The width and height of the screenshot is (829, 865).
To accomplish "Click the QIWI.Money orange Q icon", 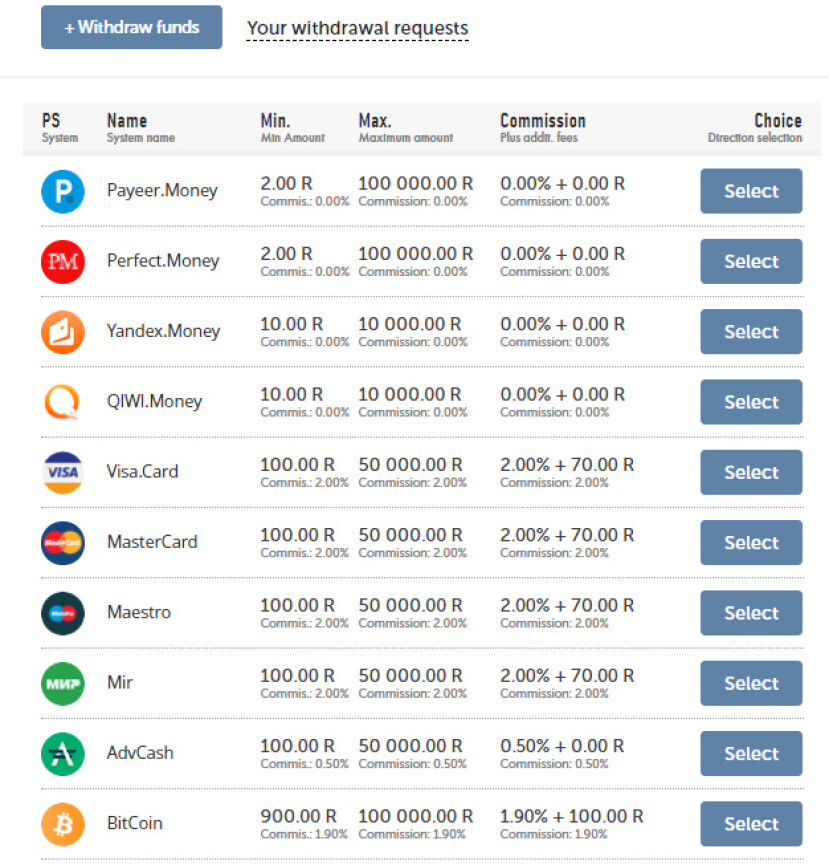I will point(63,402).
